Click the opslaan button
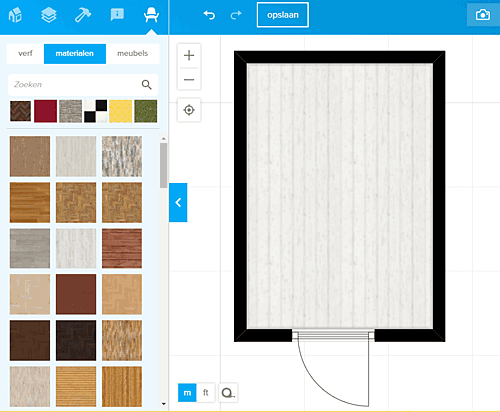This screenshot has height=412, width=500. (283, 15)
